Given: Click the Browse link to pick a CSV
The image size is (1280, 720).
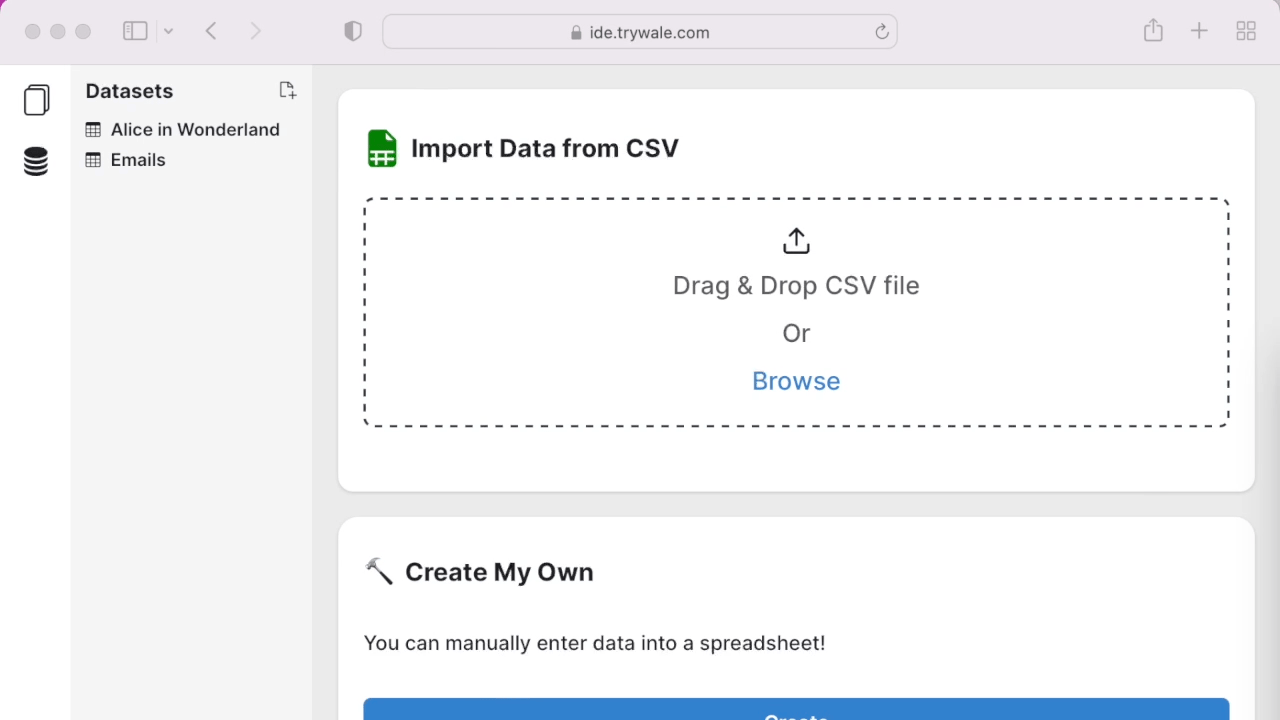Looking at the screenshot, I should click(796, 381).
